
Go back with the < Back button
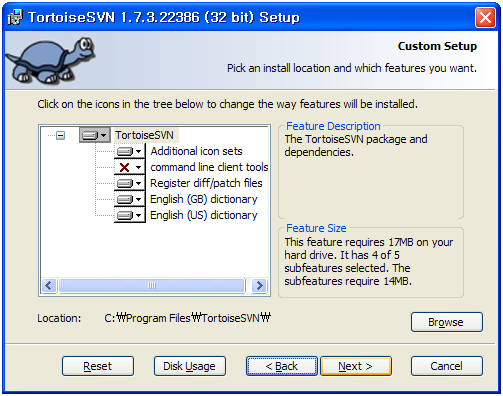(x=282, y=366)
